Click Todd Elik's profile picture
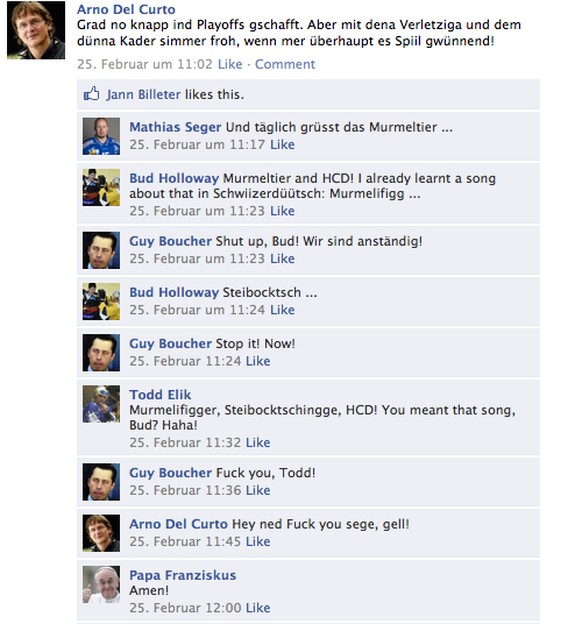 (x=101, y=404)
